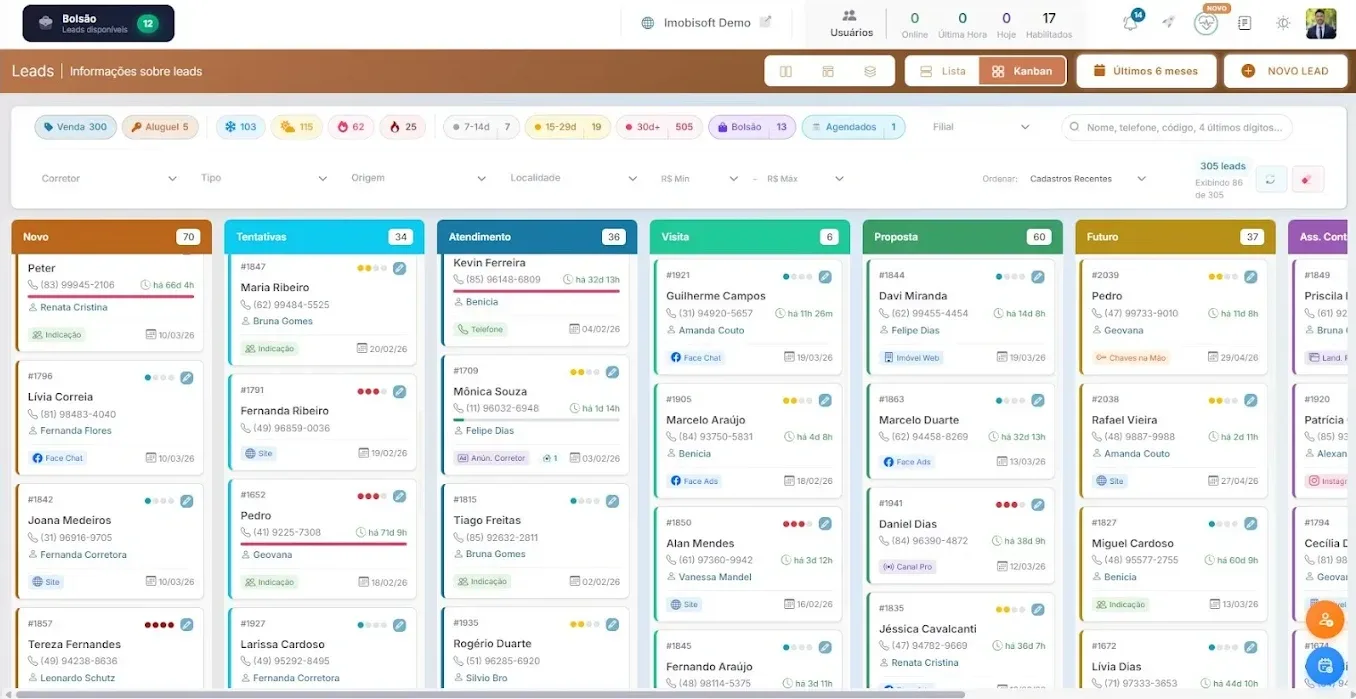This screenshot has width=1356, height=699.
Task: Open the Corretor dropdown
Action: tap(109, 178)
